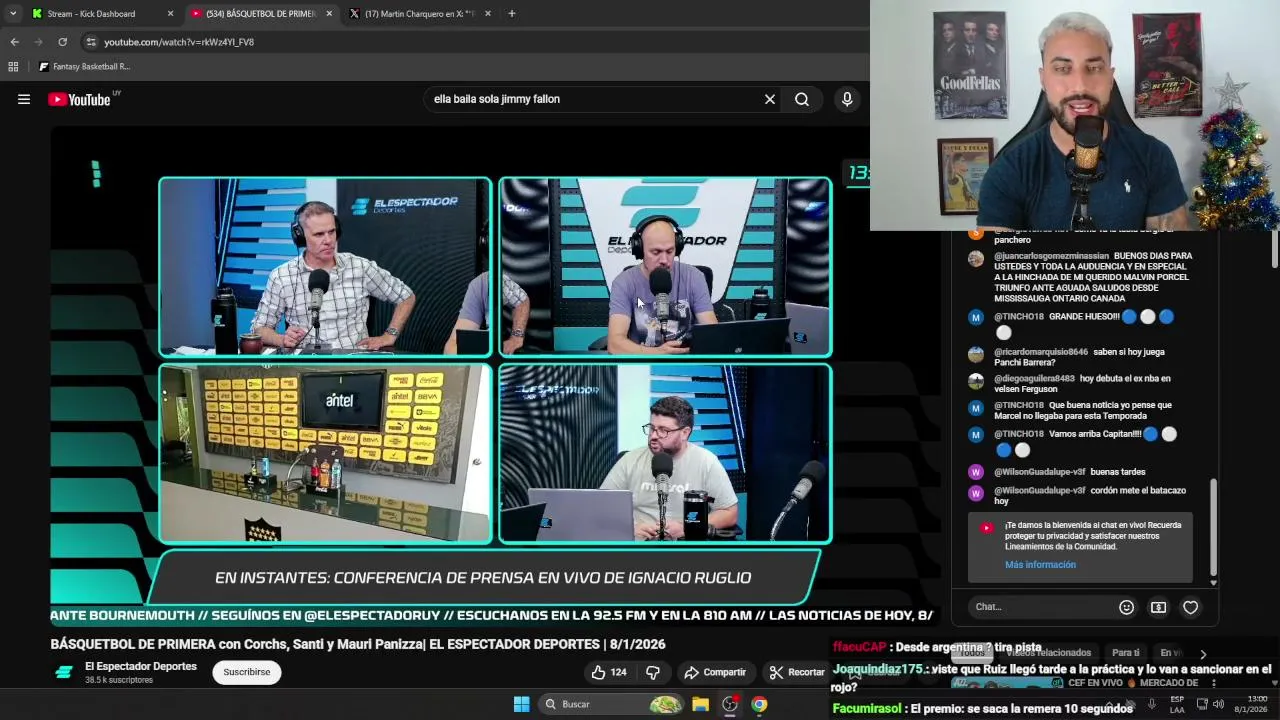
Task: Start voice search with the microphone
Action: (x=847, y=99)
